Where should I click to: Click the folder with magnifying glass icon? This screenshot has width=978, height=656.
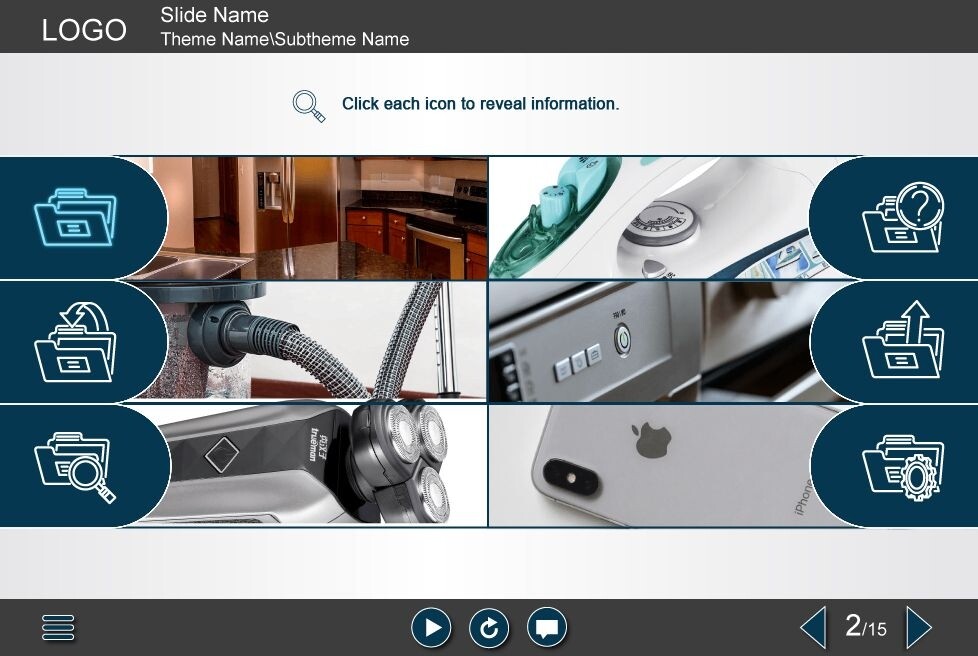pyautogui.click(x=75, y=466)
